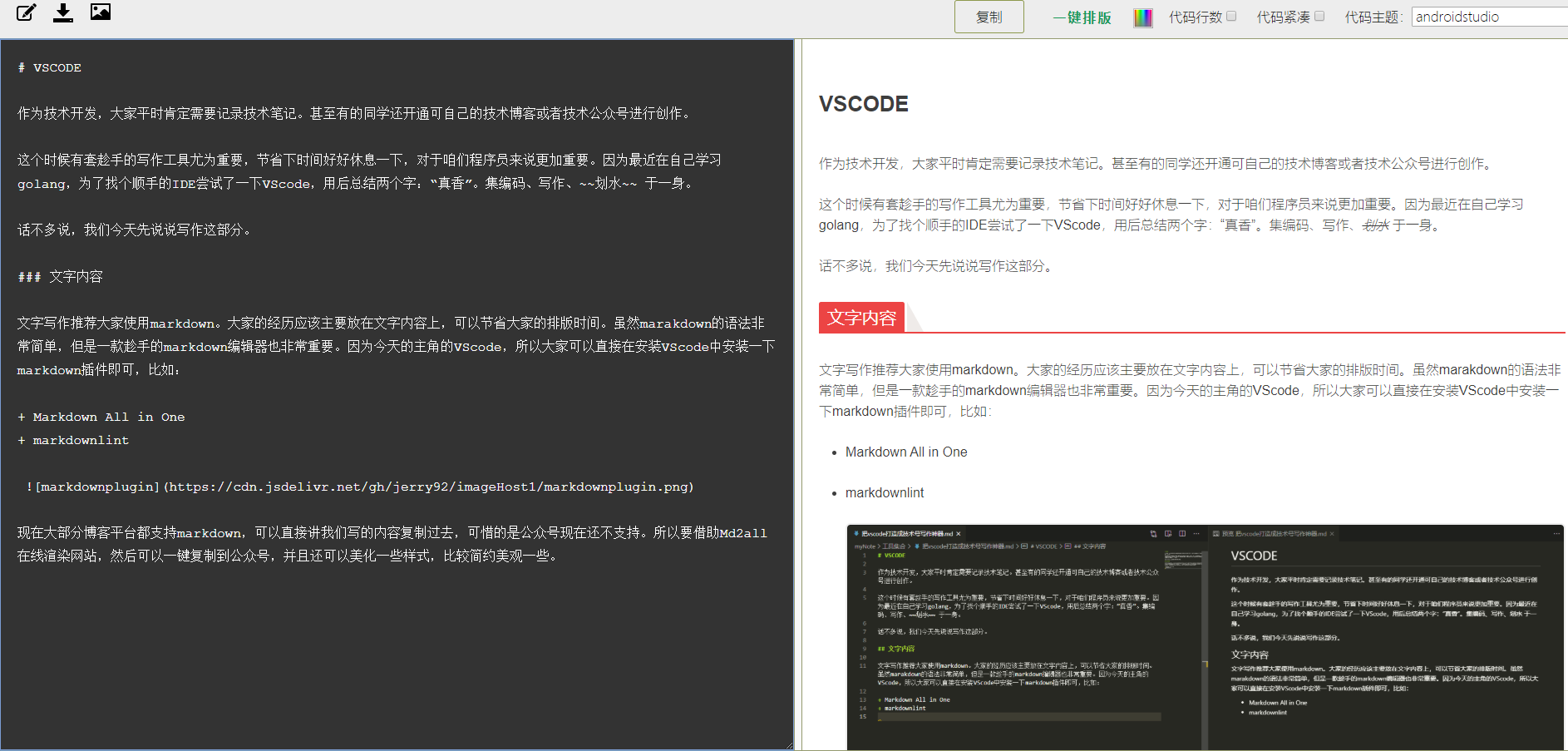
Task: Open the insert image icon
Action: pos(101,12)
